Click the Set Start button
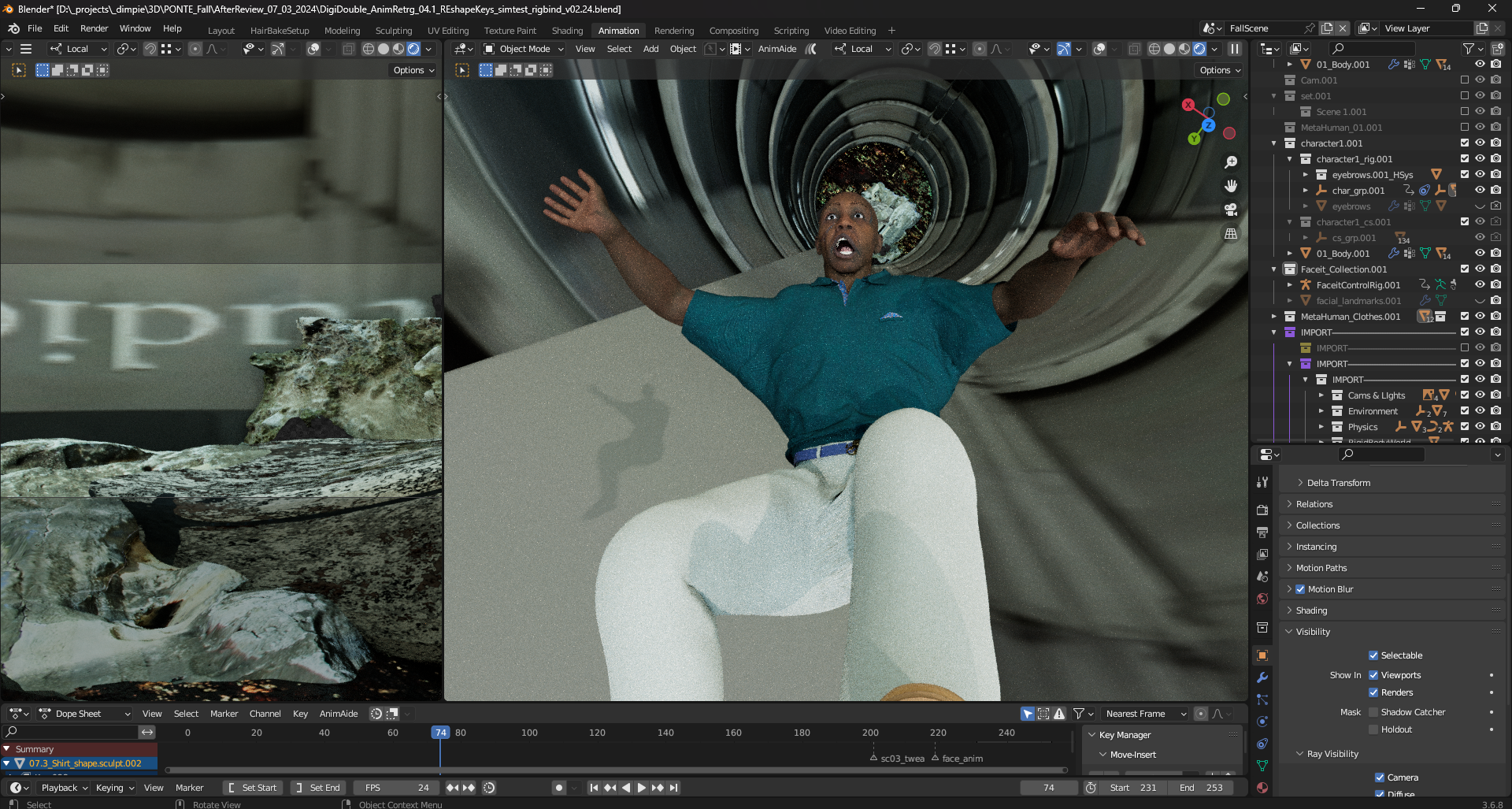Screen dimensions: 1512x809 pos(253,788)
